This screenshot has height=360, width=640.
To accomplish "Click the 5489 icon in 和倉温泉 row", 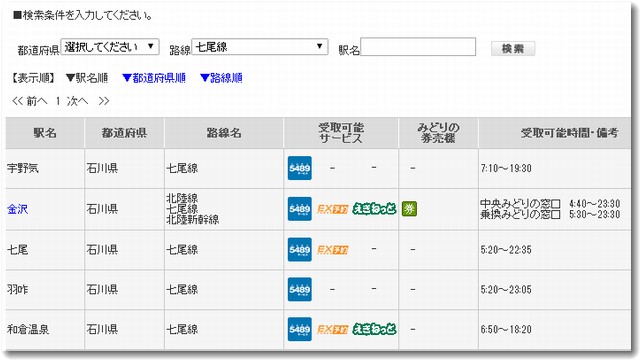I will tap(300, 329).
